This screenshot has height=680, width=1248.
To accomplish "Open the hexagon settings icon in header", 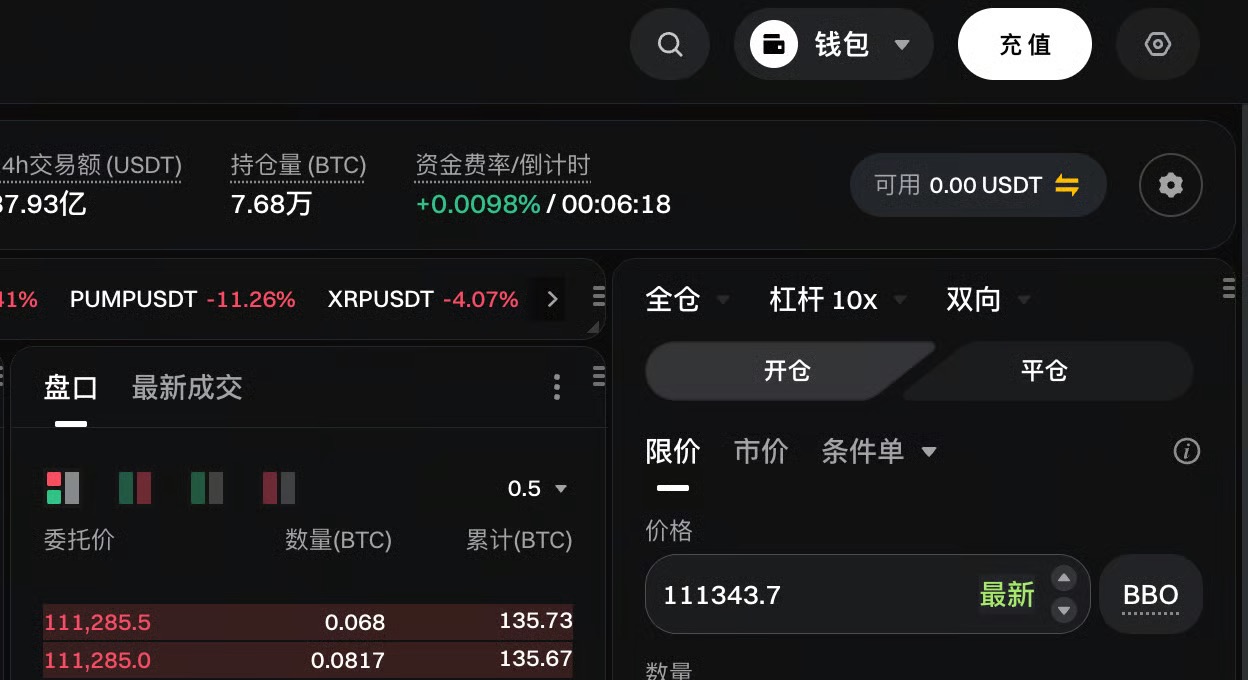I will (1157, 45).
